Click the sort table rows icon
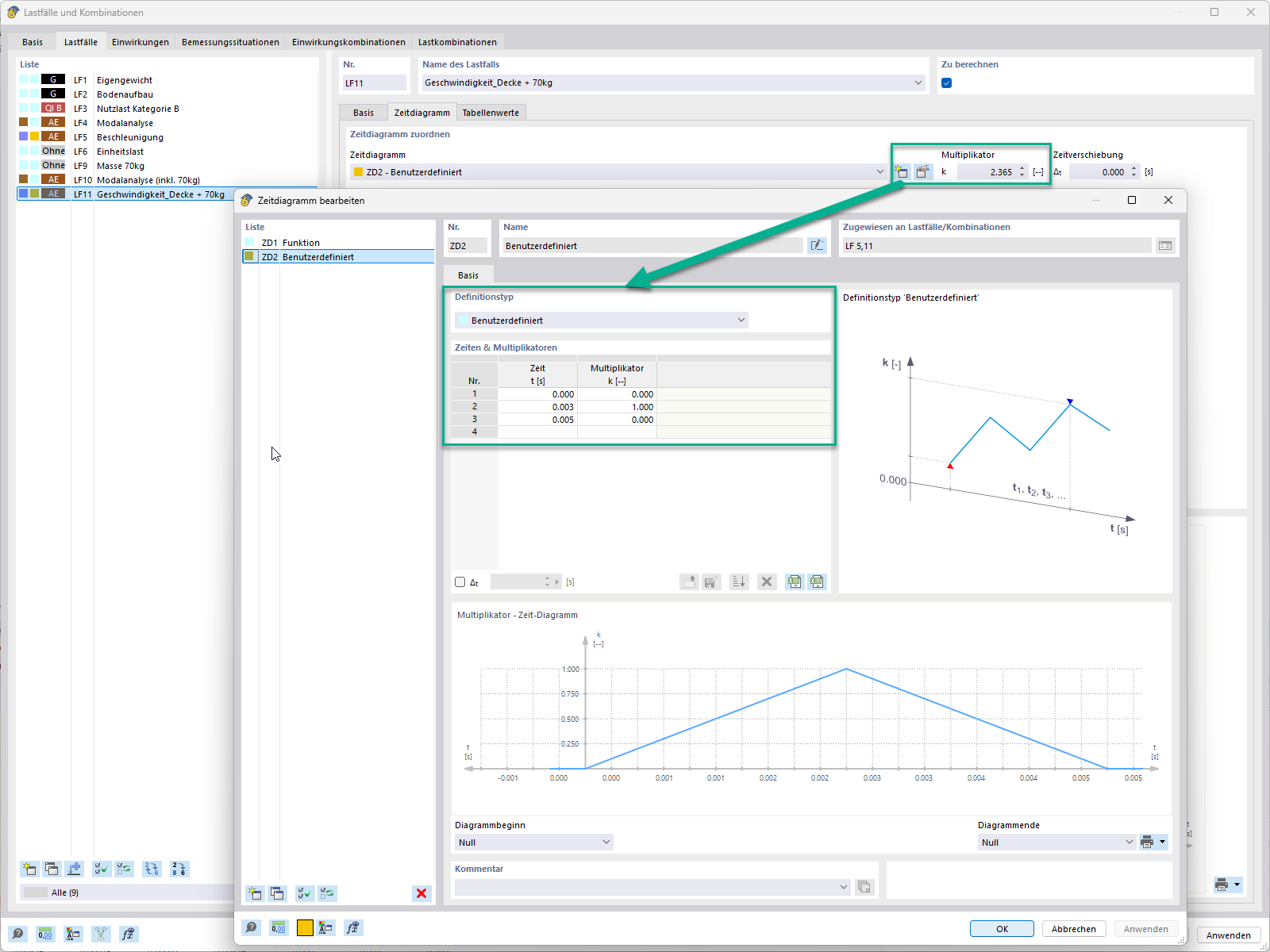1270x952 pixels. tap(739, 582)
